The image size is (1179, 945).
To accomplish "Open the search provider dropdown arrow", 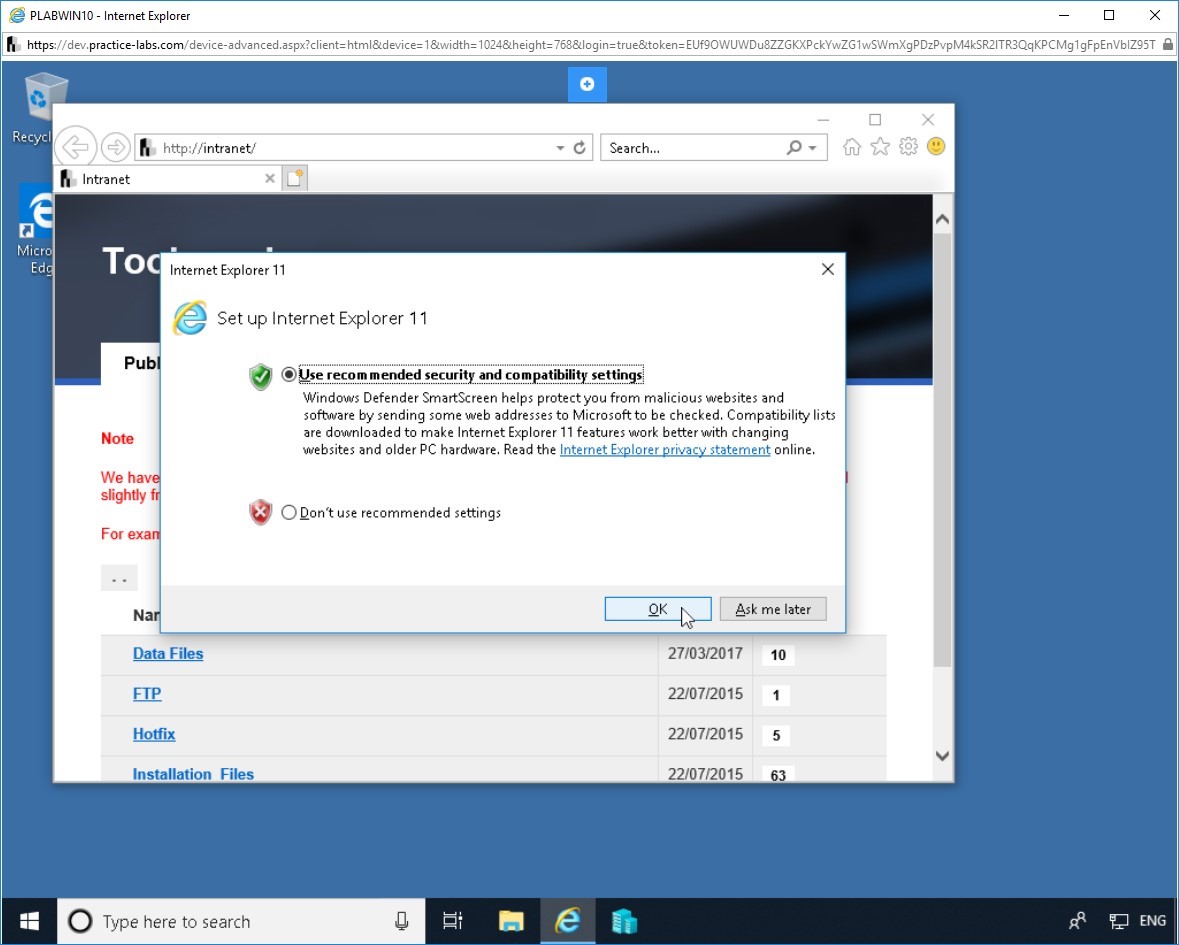I will click(x=812, y=148).
